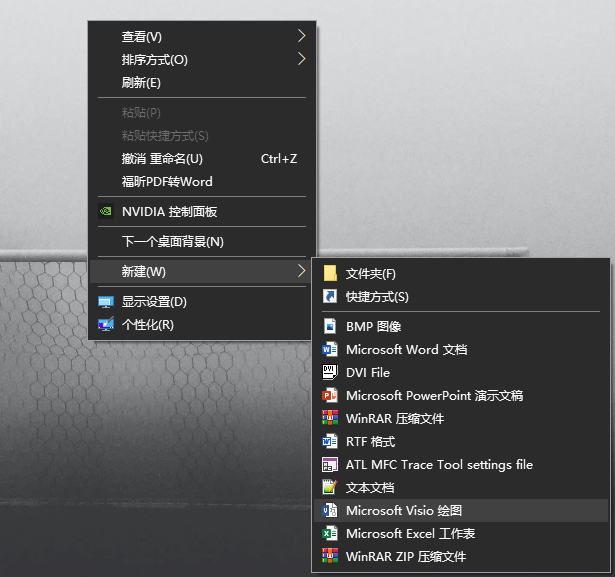Click the yellow folder icon in submenu
Screen dimensions: 615x577
330,273
